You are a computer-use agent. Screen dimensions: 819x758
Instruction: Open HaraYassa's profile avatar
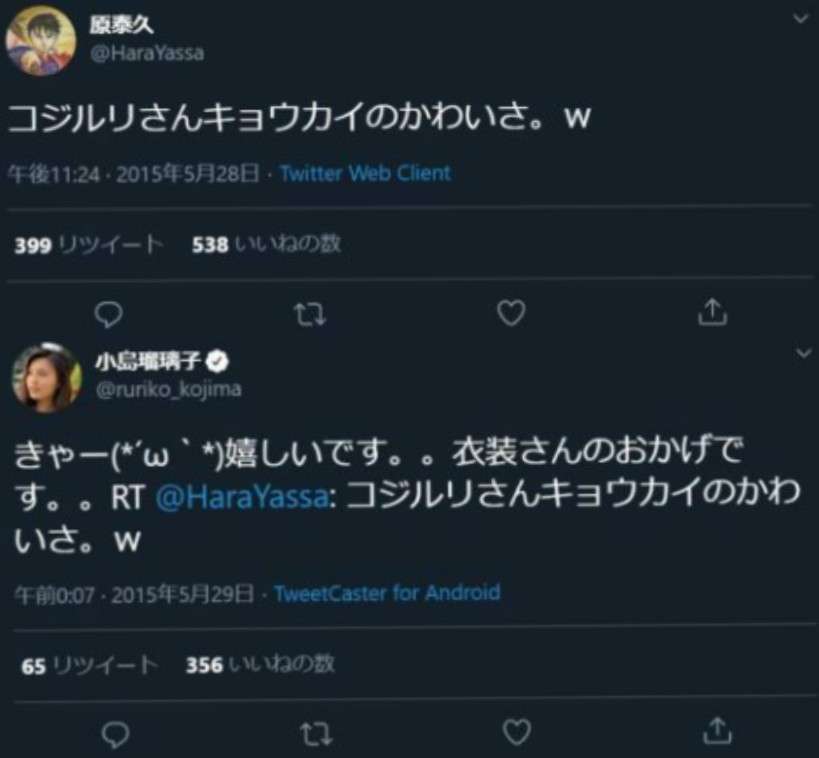point(41,41)
